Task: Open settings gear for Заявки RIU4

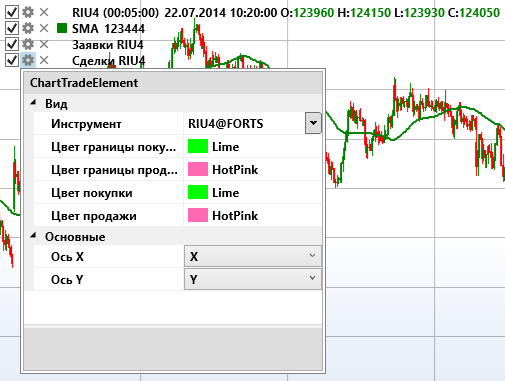Action: pos(28,44)
